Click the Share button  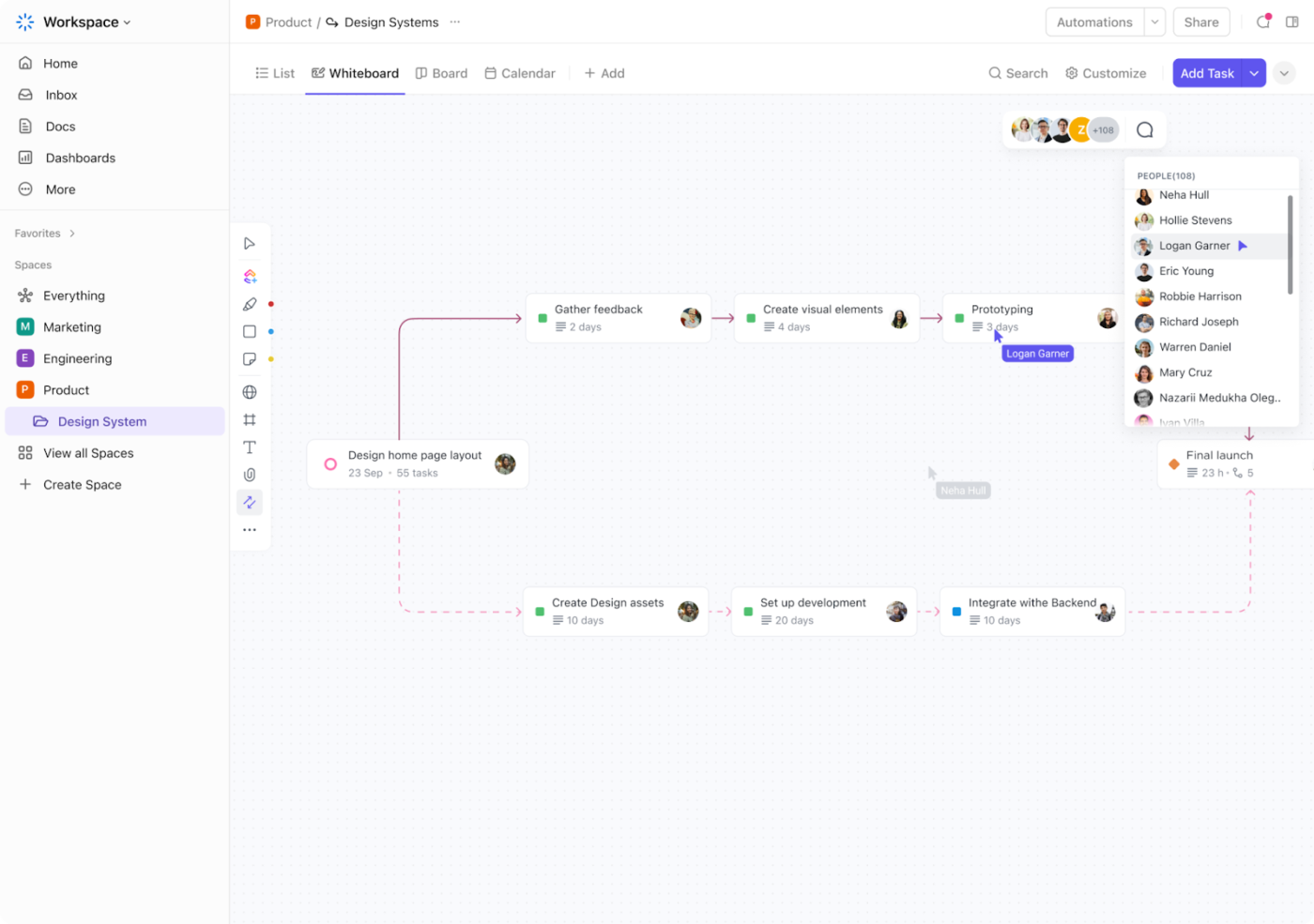(x=1201, y=23)
